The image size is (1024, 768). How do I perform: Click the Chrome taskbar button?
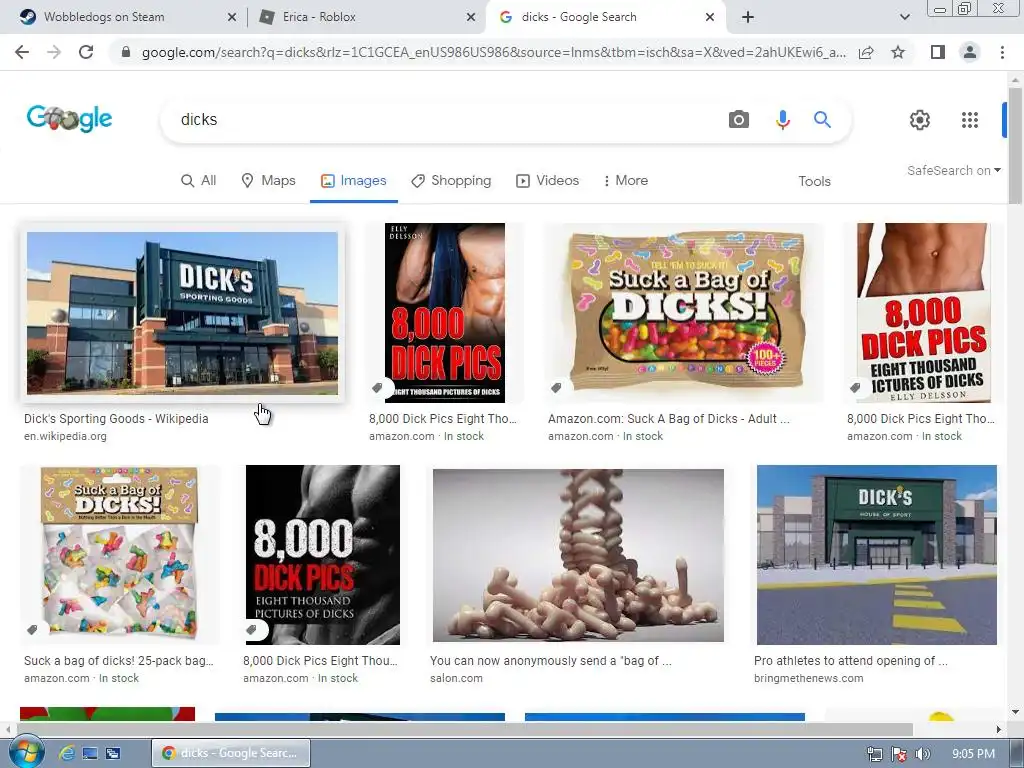click(231, 753)
